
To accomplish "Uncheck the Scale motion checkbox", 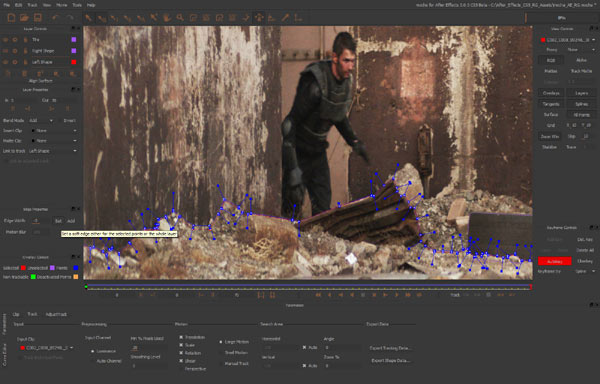I will (181, 345).
